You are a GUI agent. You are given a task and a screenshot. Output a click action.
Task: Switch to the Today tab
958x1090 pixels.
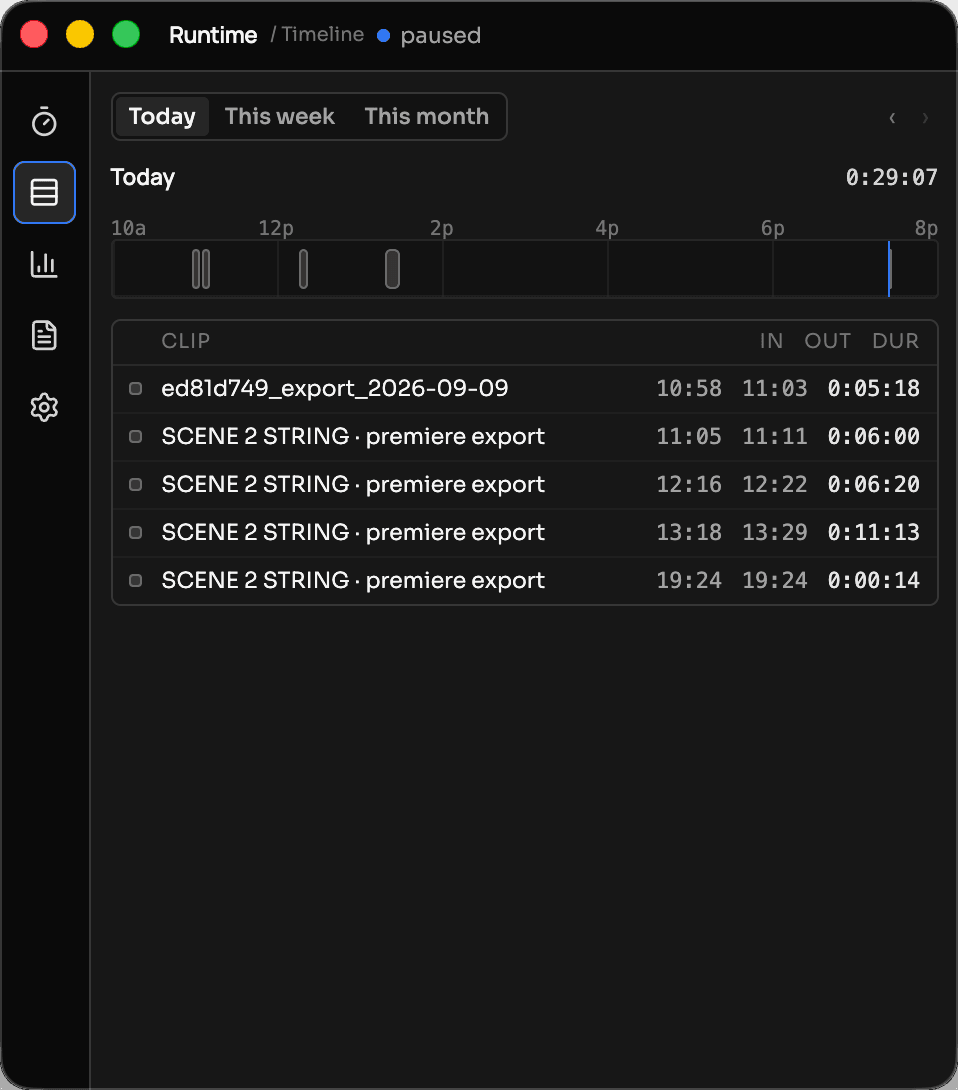point(162,116)
